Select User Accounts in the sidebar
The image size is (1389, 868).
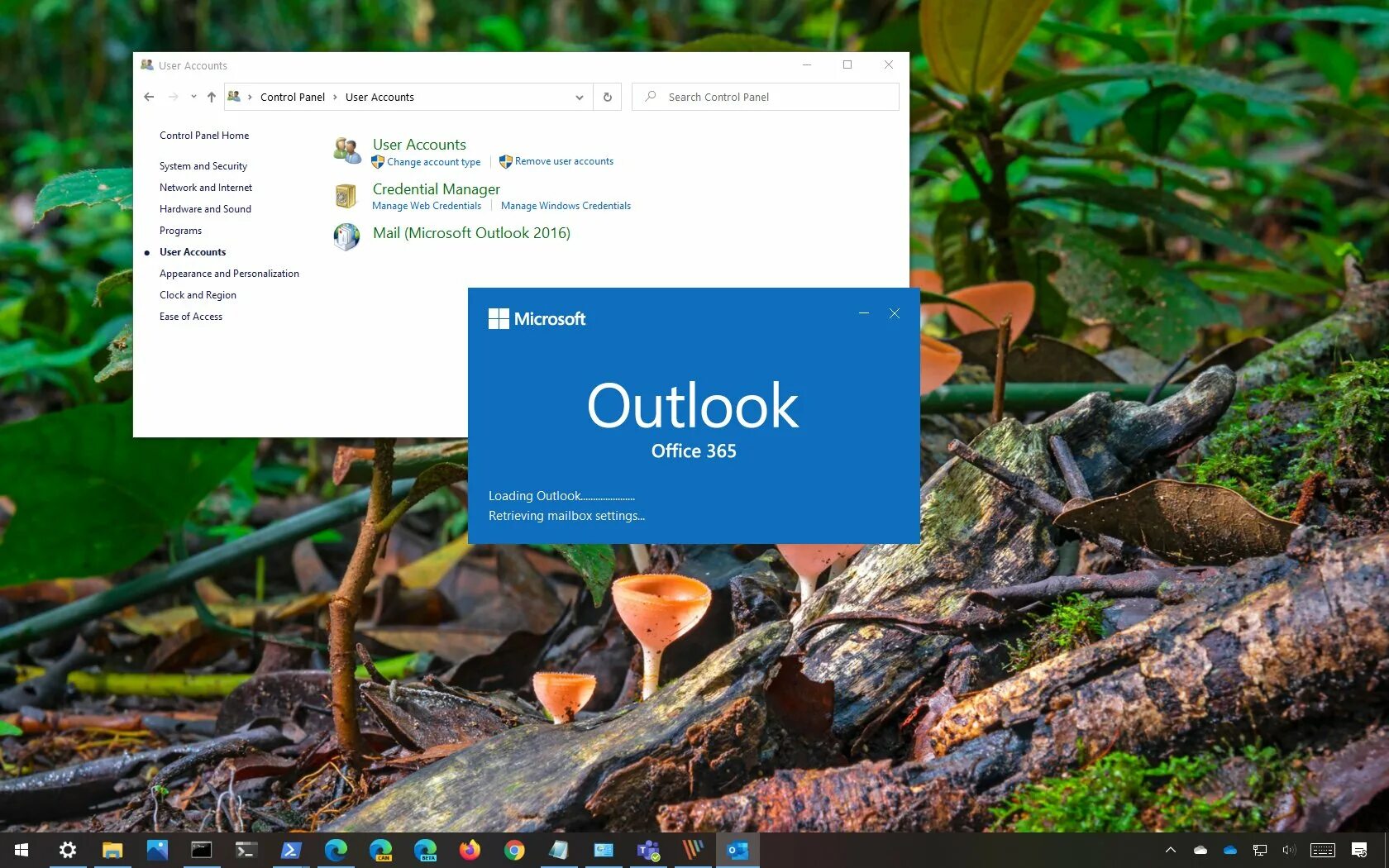pyautogui.click(x=193, y=252)
